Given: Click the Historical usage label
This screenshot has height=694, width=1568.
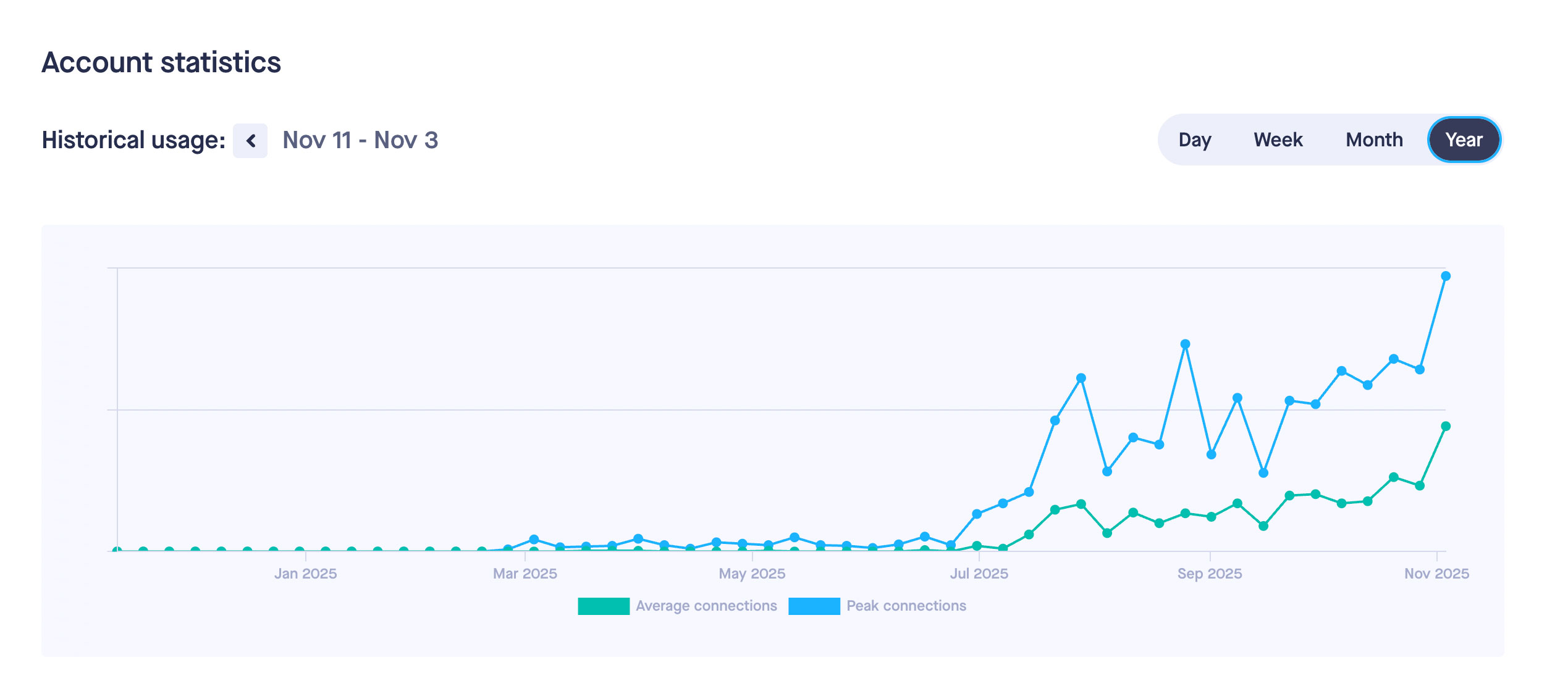Looking at the screenshot, I should pos(133,141).
